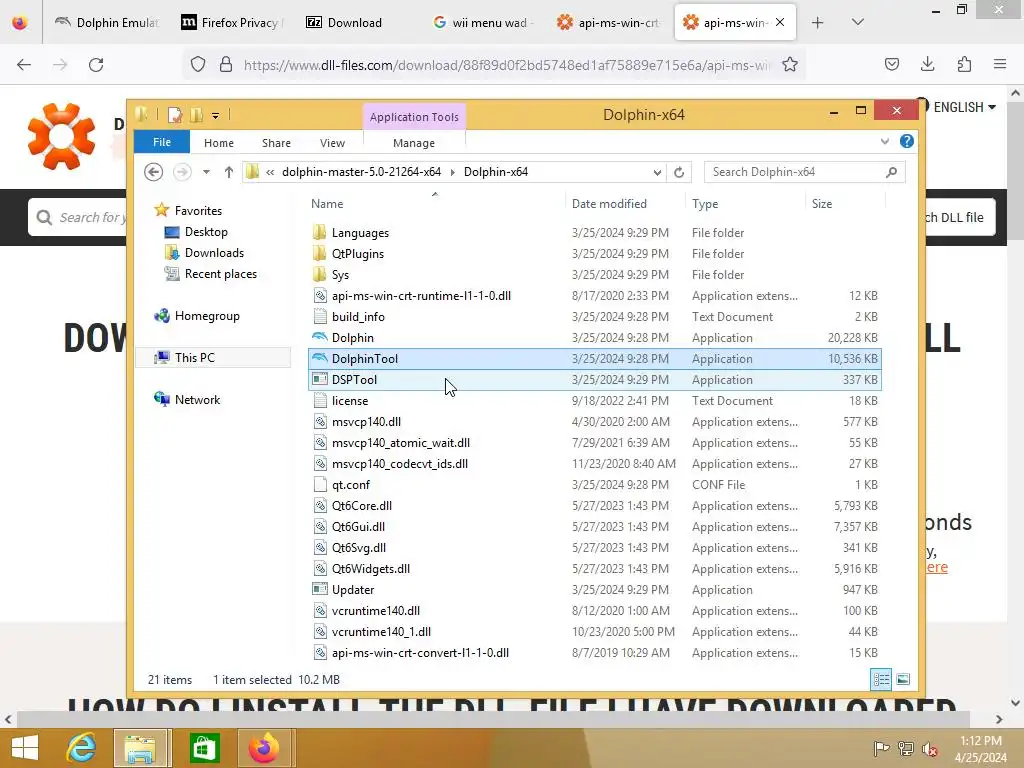Select the DSPTool application icon
This screenshot has height=768, width=1024.
tap(320, 379)
